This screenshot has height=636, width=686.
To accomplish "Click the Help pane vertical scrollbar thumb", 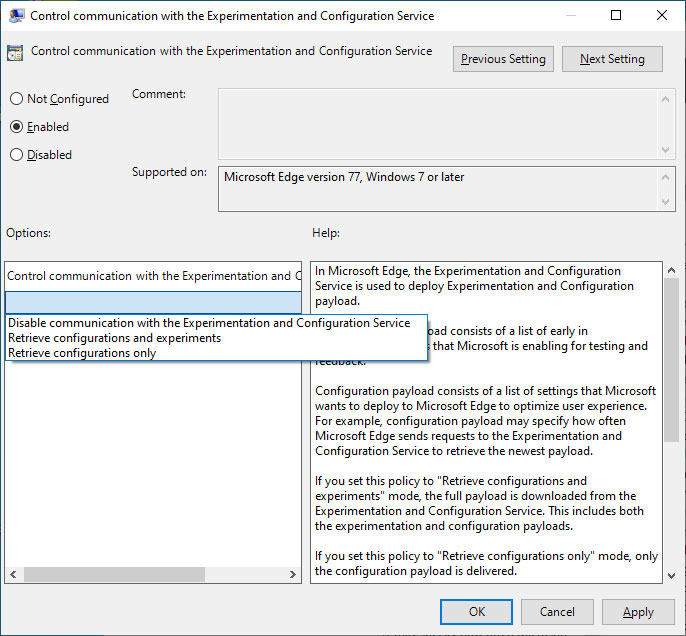I will pos(672,360).
